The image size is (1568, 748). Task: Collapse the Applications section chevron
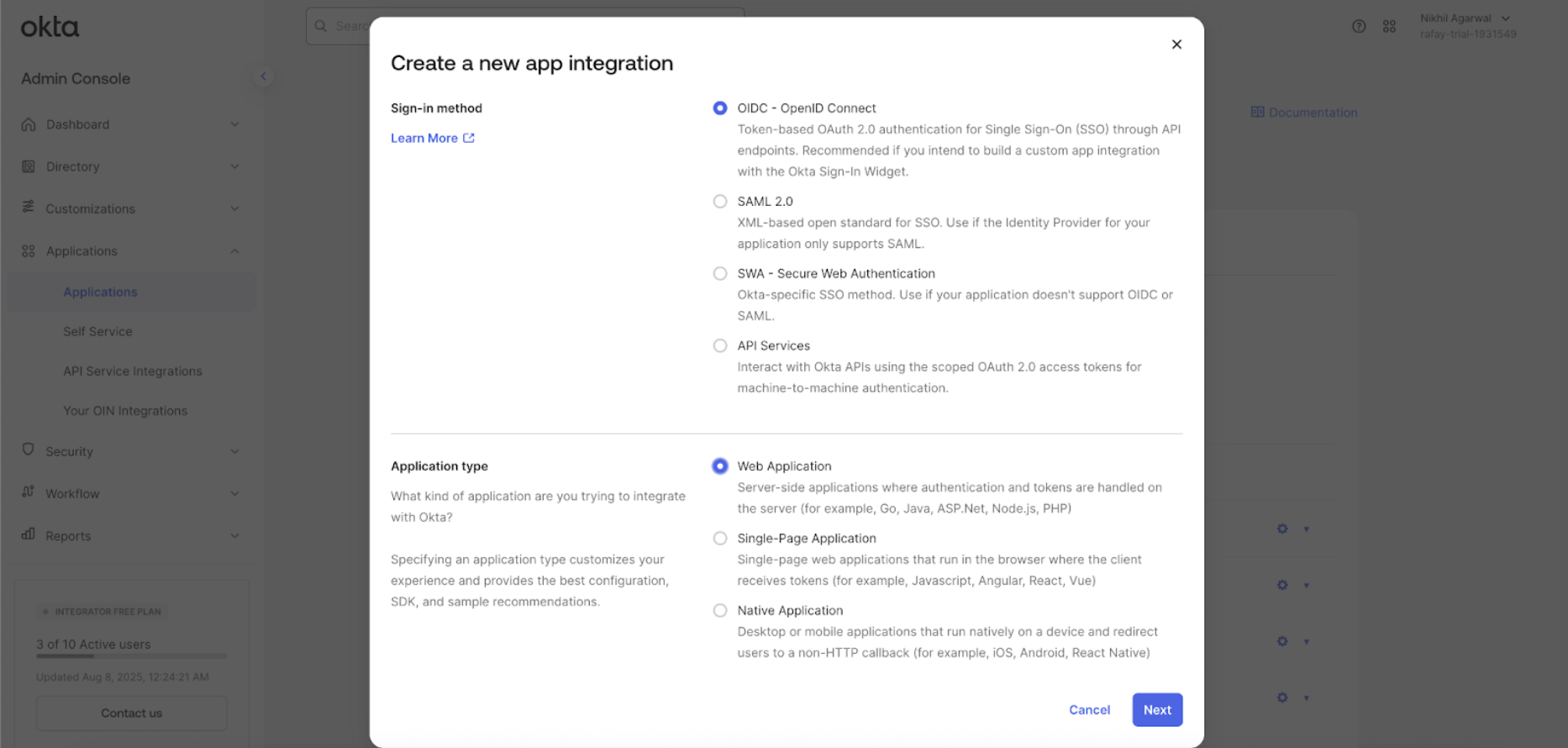234,251
